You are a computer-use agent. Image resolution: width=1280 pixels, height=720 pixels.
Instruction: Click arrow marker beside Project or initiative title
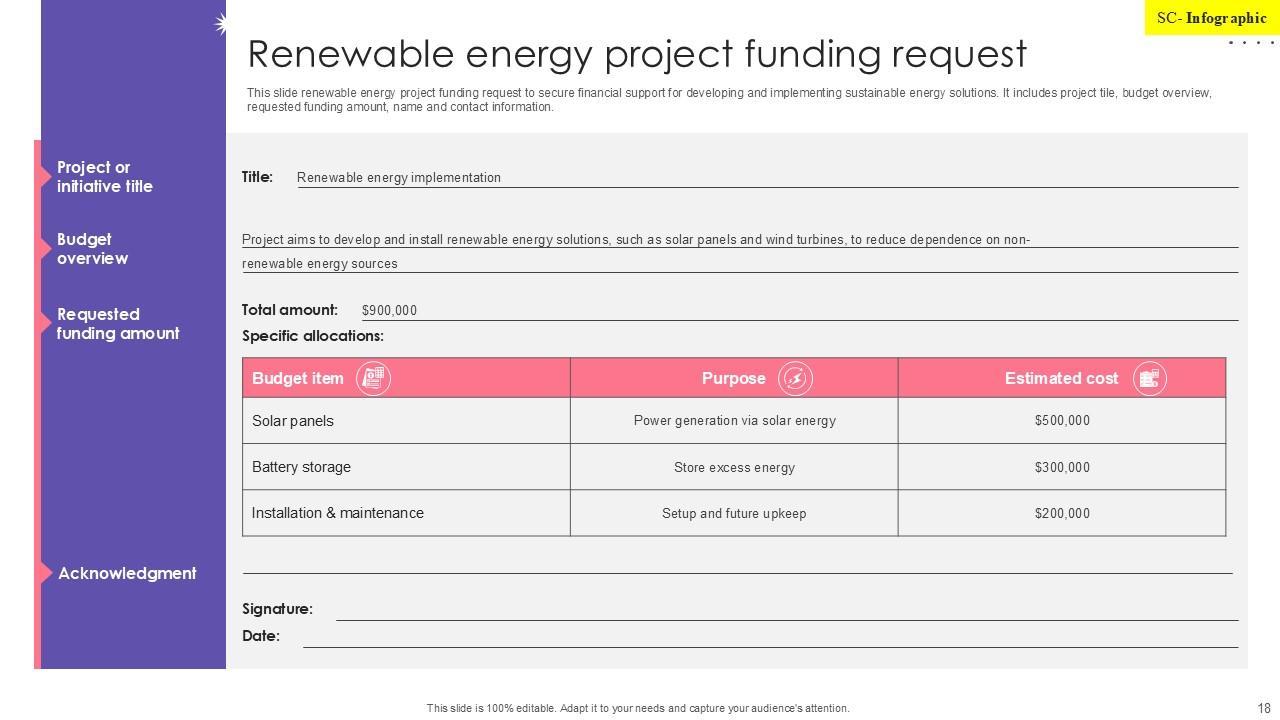point(45,177)
